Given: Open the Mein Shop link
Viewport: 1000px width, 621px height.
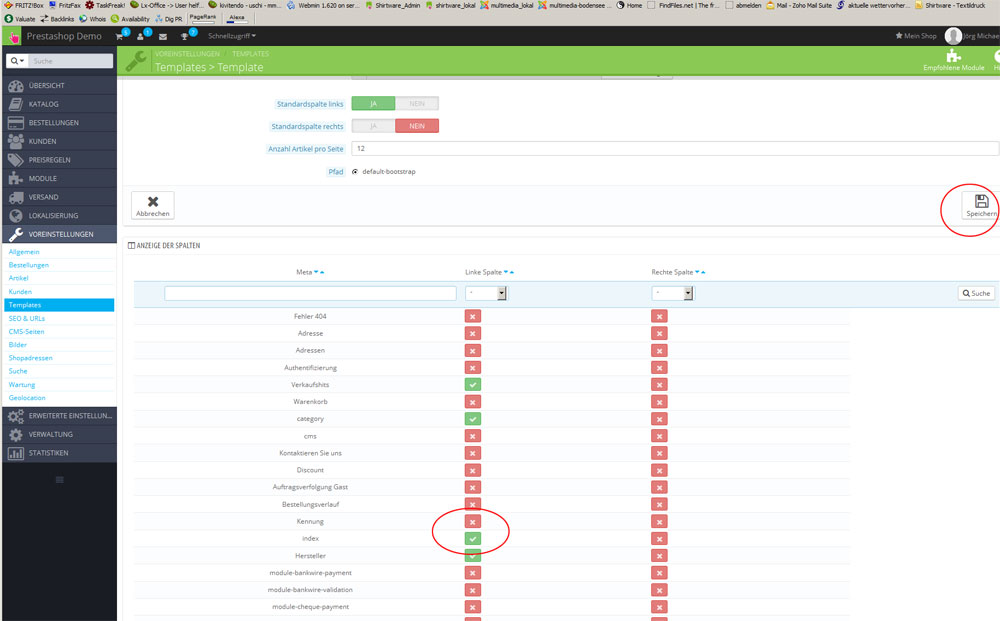Looking at the screenshot, I should (x=916, y=36).
